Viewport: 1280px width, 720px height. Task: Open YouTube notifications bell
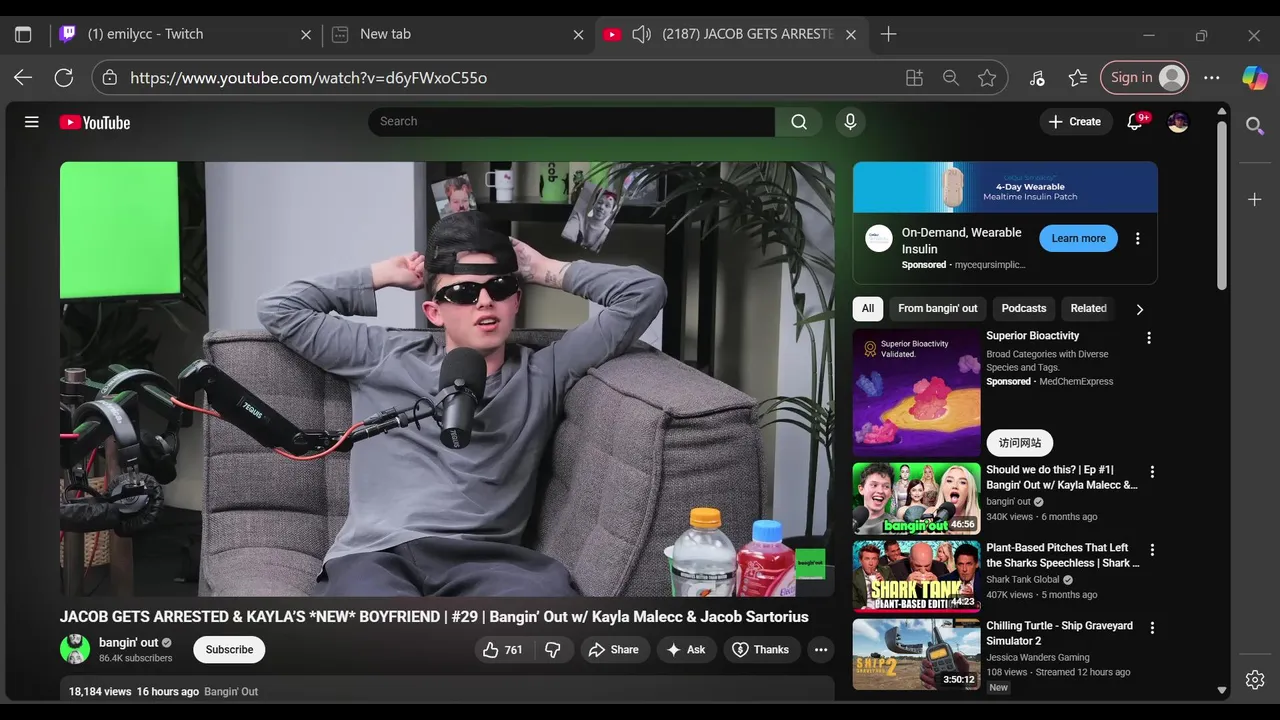click(1135, 122)
